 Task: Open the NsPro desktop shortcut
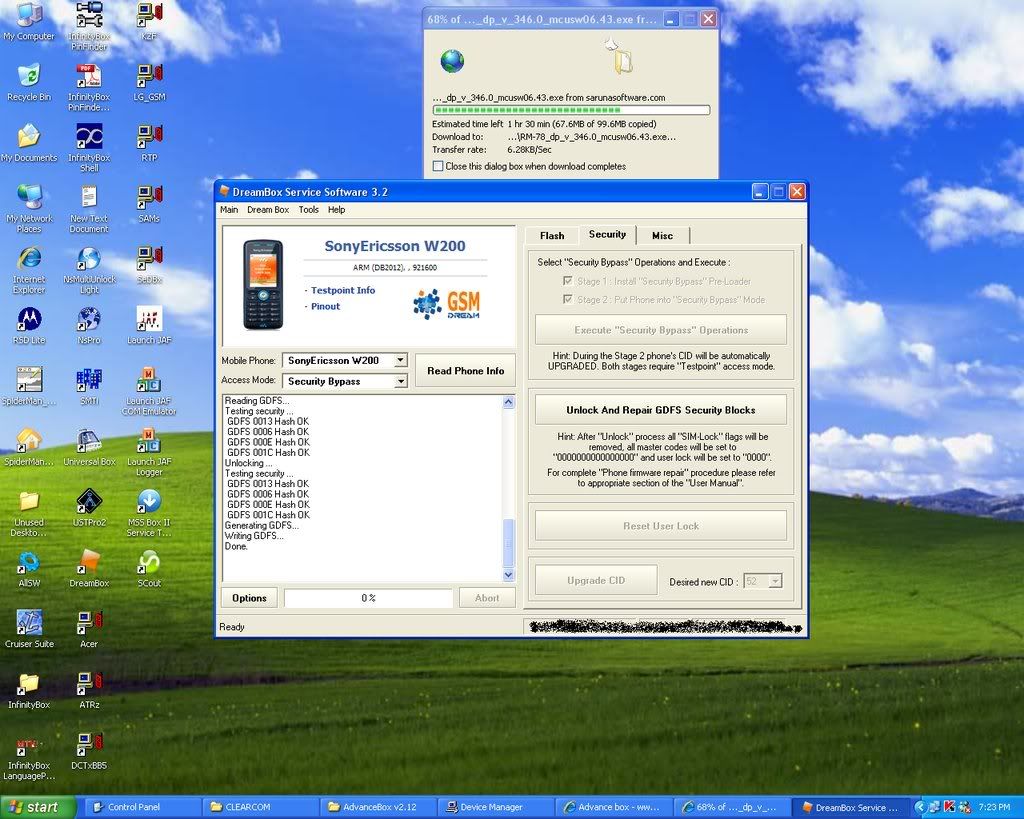(89, 325)
